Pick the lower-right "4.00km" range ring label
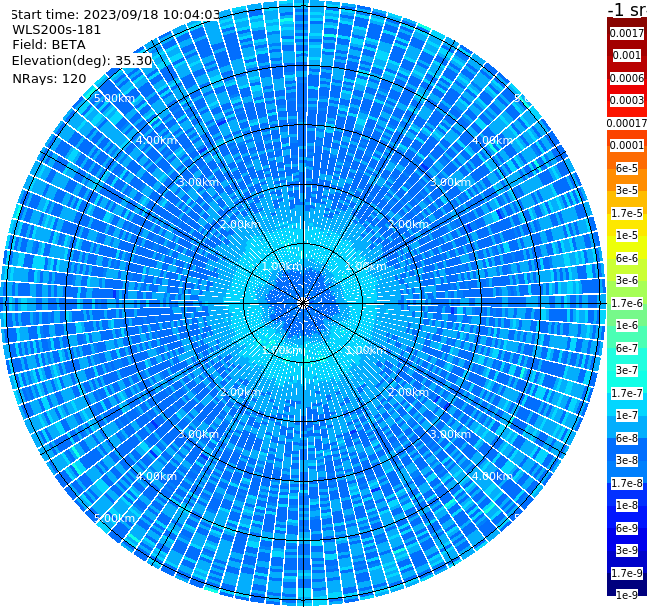 pyautogui.click(x=492, y=476)
